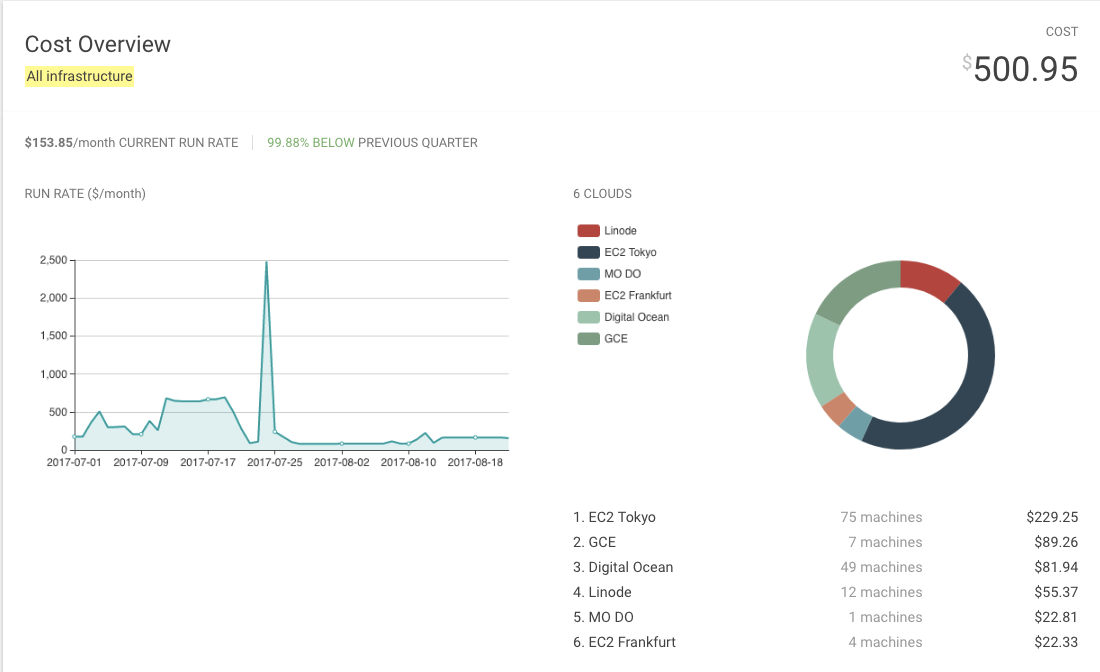Click the red Linode donut segment

(931, 279)
